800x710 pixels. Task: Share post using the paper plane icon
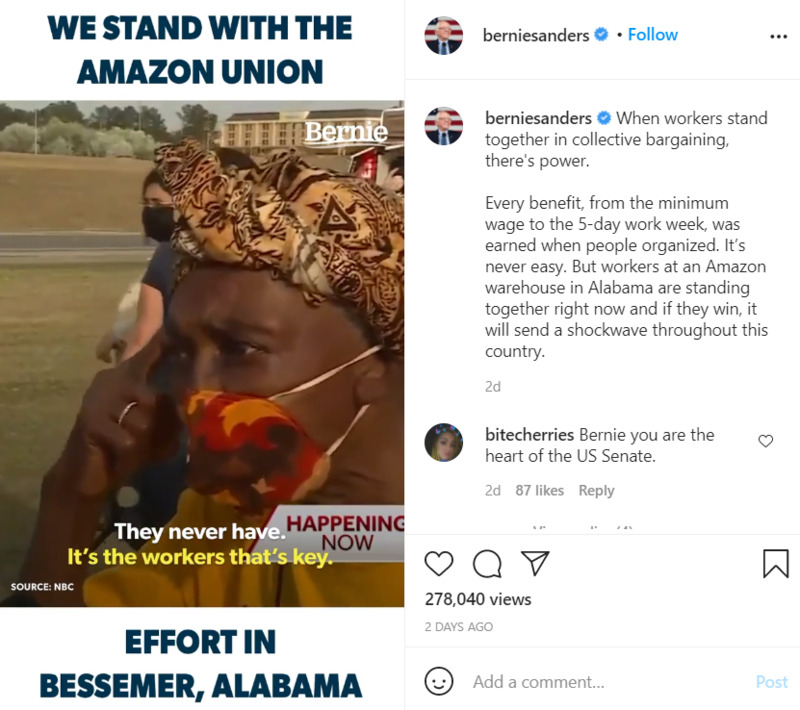tap(535, 563)
